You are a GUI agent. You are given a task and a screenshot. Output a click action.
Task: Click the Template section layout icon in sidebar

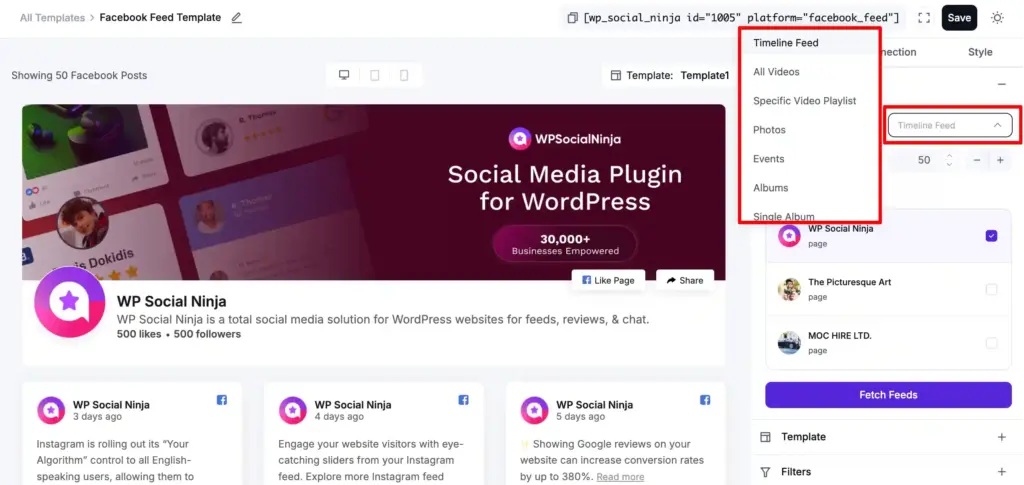[x=766, y=437]
